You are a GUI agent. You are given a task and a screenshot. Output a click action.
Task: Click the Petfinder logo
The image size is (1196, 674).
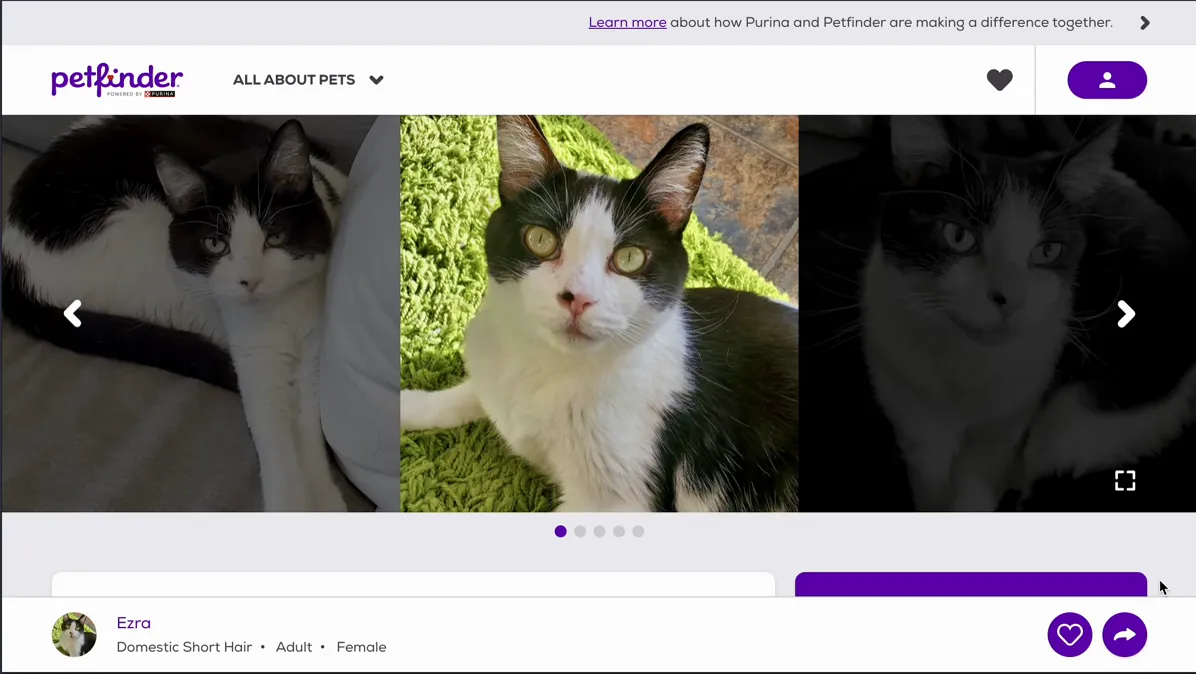click(x=117, y=80)
